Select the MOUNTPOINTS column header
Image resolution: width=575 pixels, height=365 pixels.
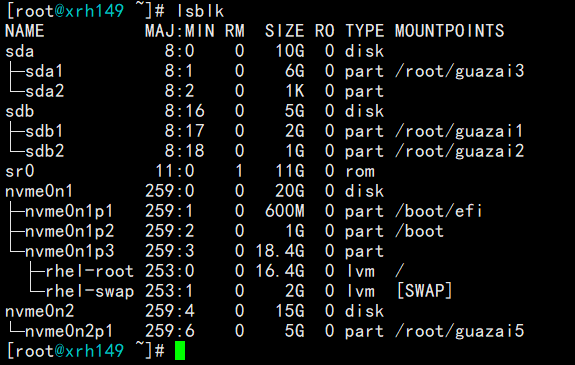(x=450, y=31)
